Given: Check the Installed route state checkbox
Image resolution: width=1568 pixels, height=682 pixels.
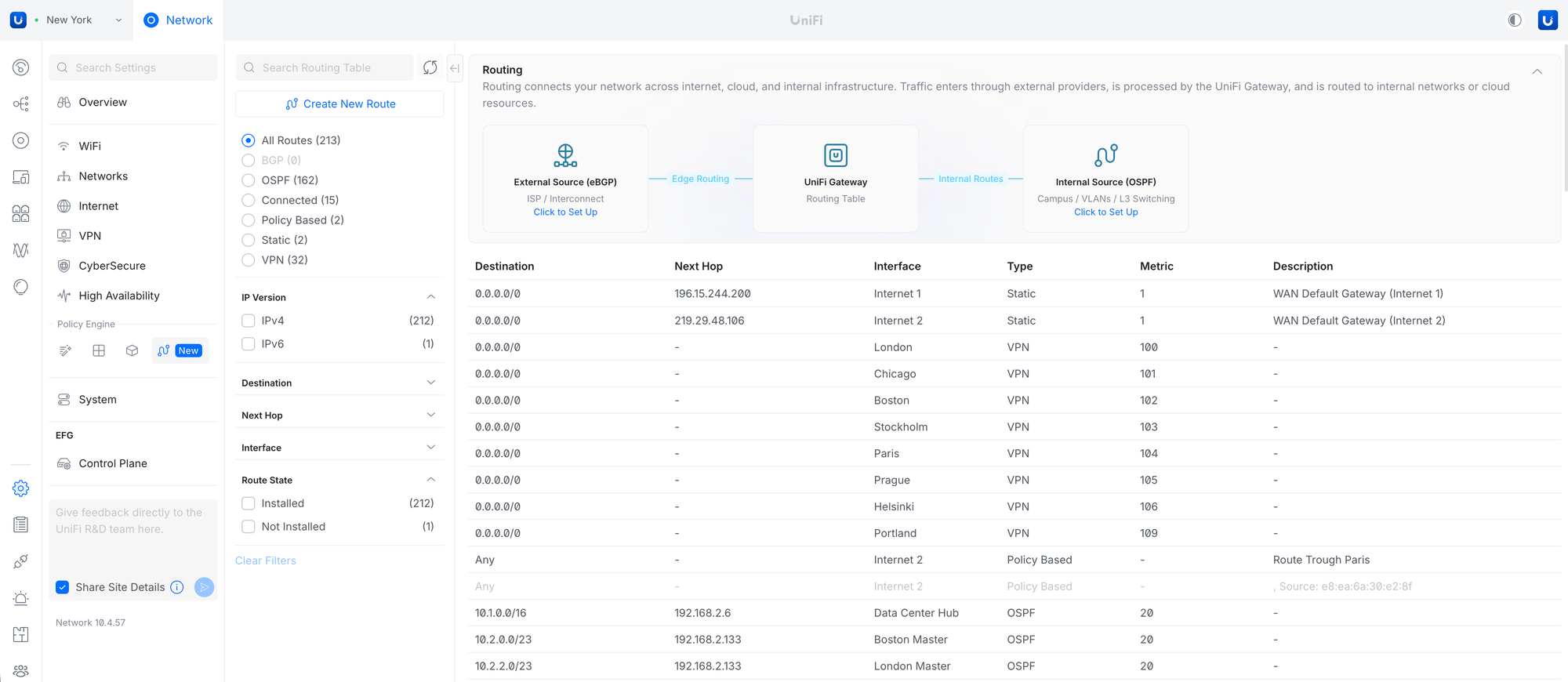Looking at the screenshot, I should pyautogui.click(x=249, y=503).
